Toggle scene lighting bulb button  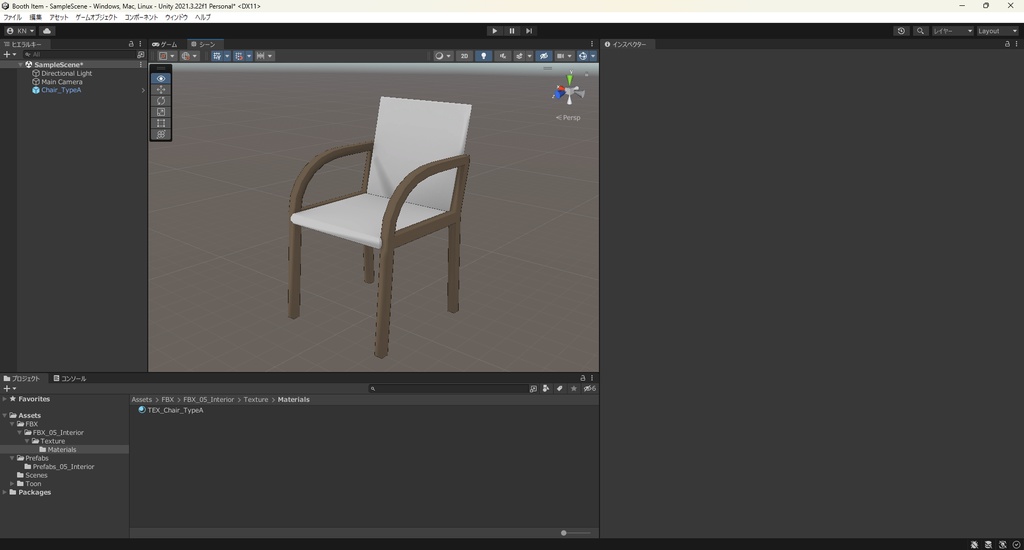point(483,56)
